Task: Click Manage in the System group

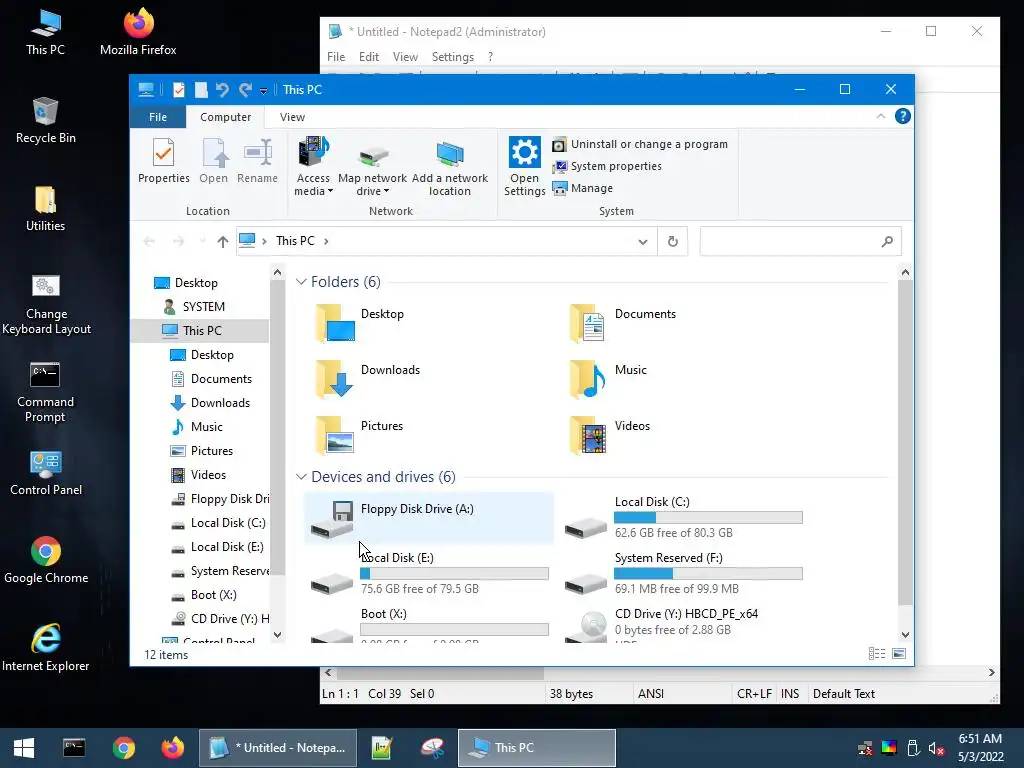Action: pos(583,188)
